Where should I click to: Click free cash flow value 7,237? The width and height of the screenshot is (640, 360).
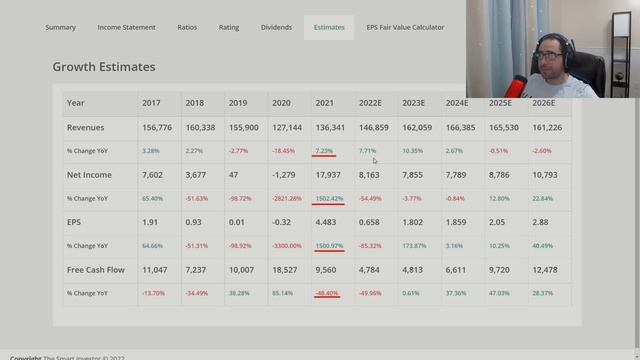pos(196,270)
